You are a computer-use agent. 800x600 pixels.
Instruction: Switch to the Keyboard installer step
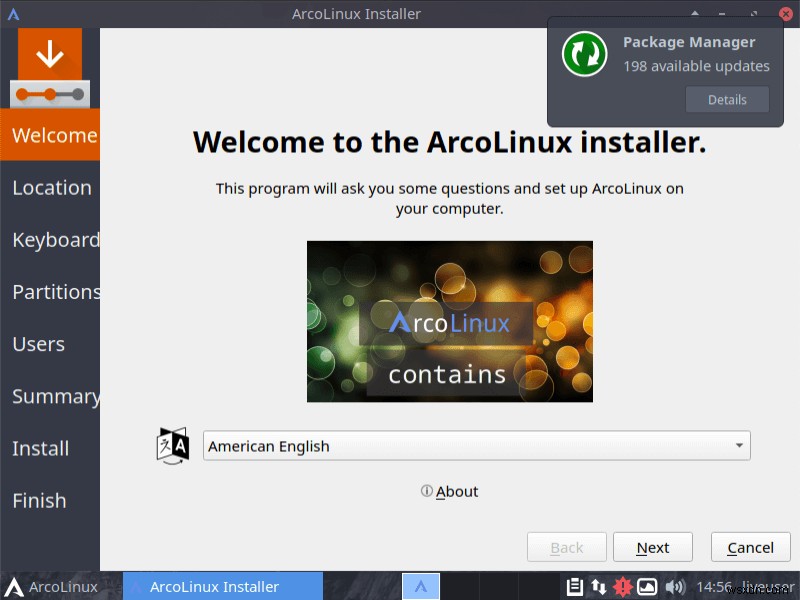coord(55,240)
